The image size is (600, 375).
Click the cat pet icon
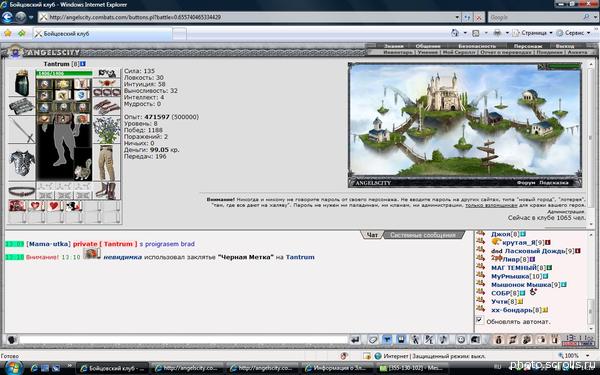click(83, 169)
